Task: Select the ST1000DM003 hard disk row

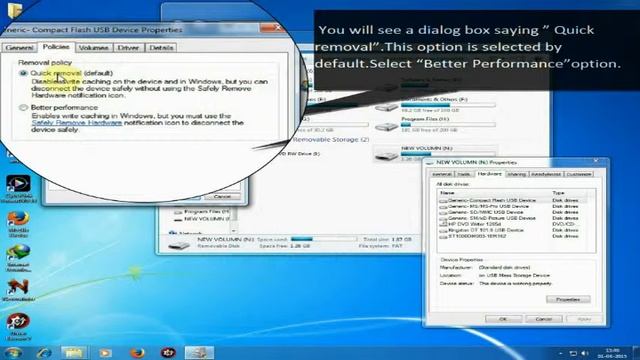Action: pyautogui.click(x=512, y=236)
